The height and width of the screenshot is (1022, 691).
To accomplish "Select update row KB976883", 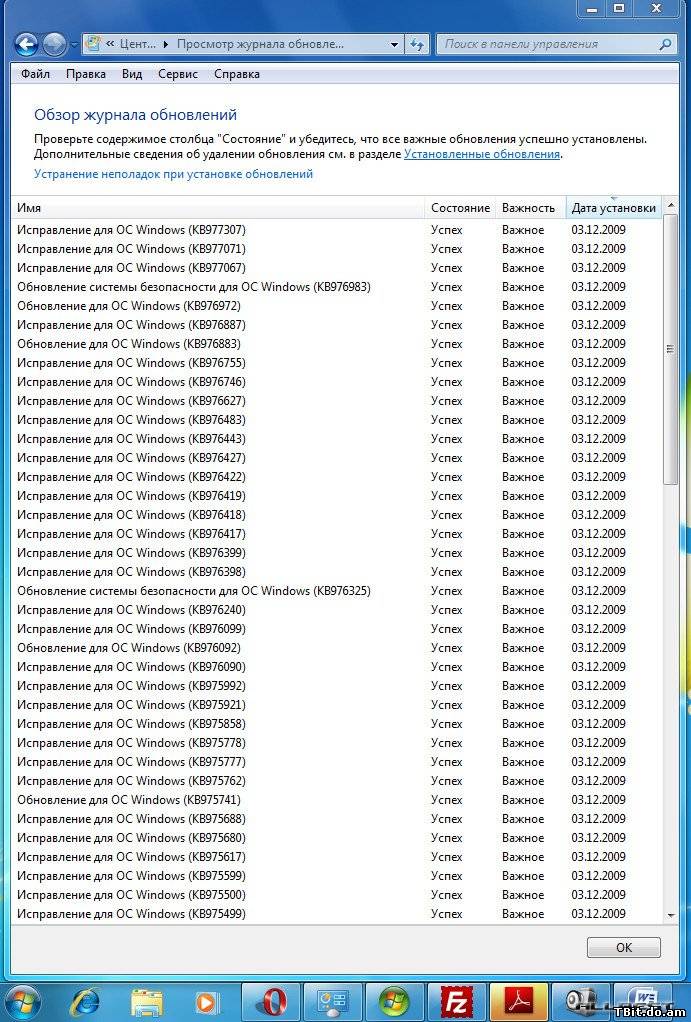I will pos(336,343).
